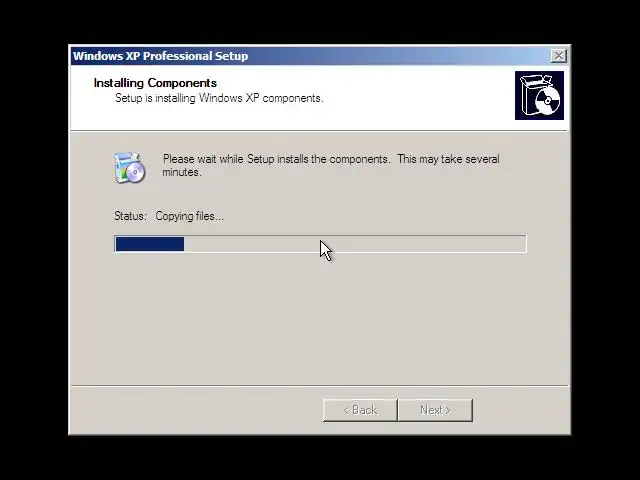Click the 'Please wait while Setup installs' message

pyautogui.click(x=331, y=165)
